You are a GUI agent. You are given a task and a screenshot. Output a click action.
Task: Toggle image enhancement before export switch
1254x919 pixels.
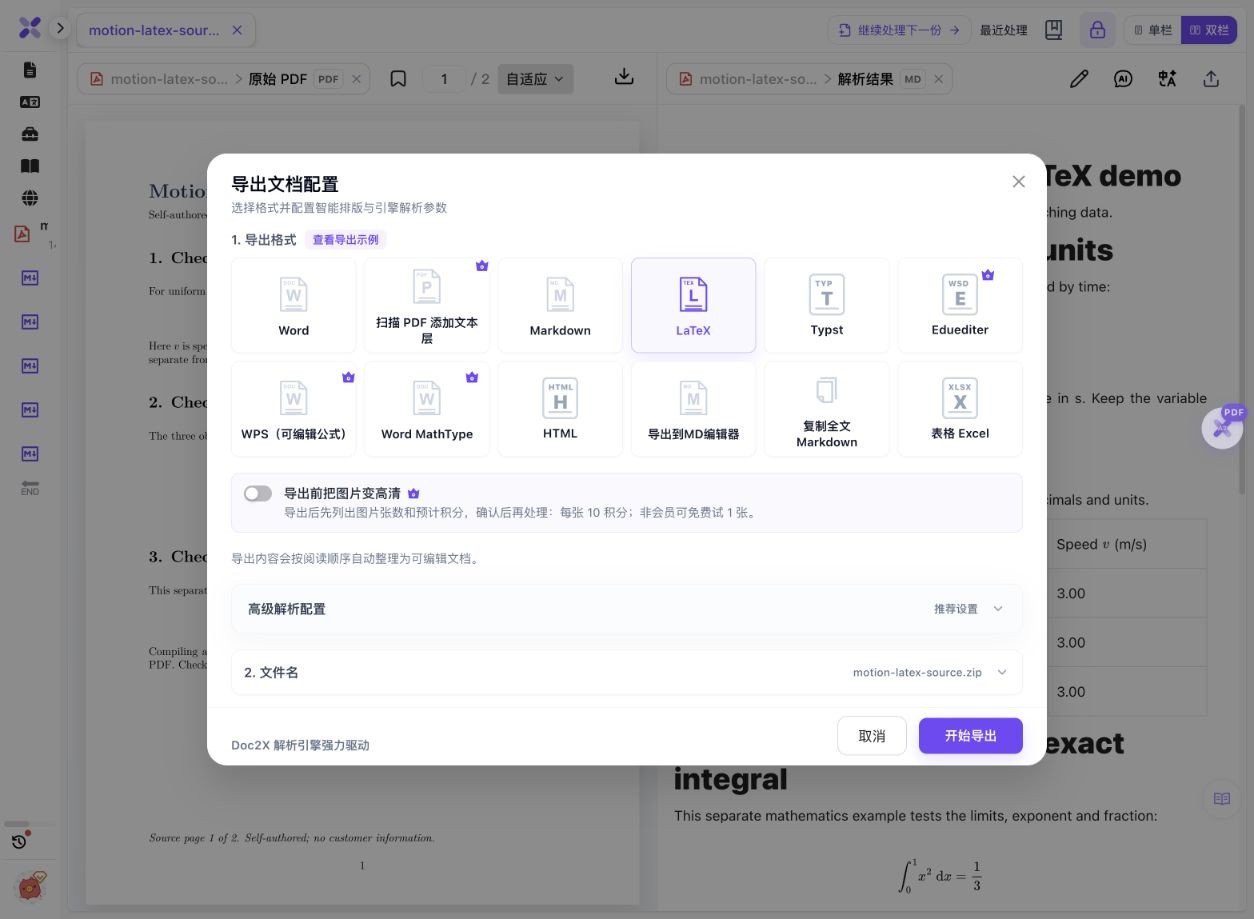coord(258,493)
